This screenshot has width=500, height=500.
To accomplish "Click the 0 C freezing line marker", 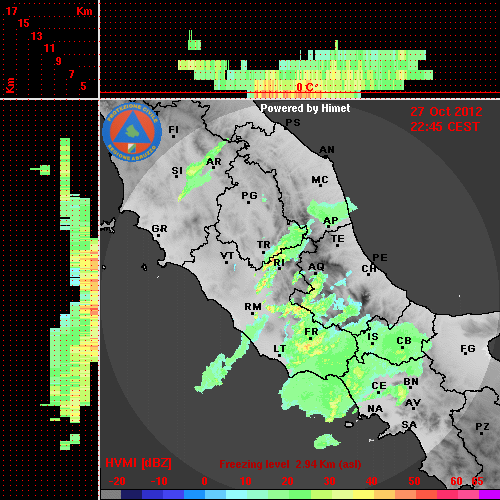I will coord(305,87).
